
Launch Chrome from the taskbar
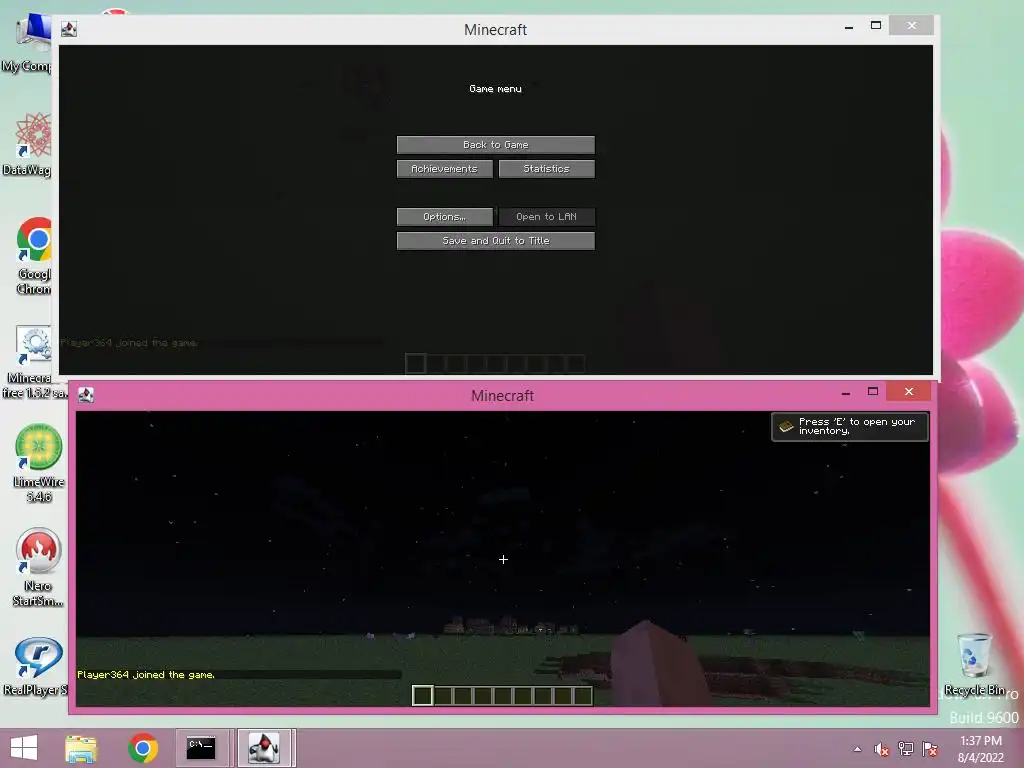(143, 748)
